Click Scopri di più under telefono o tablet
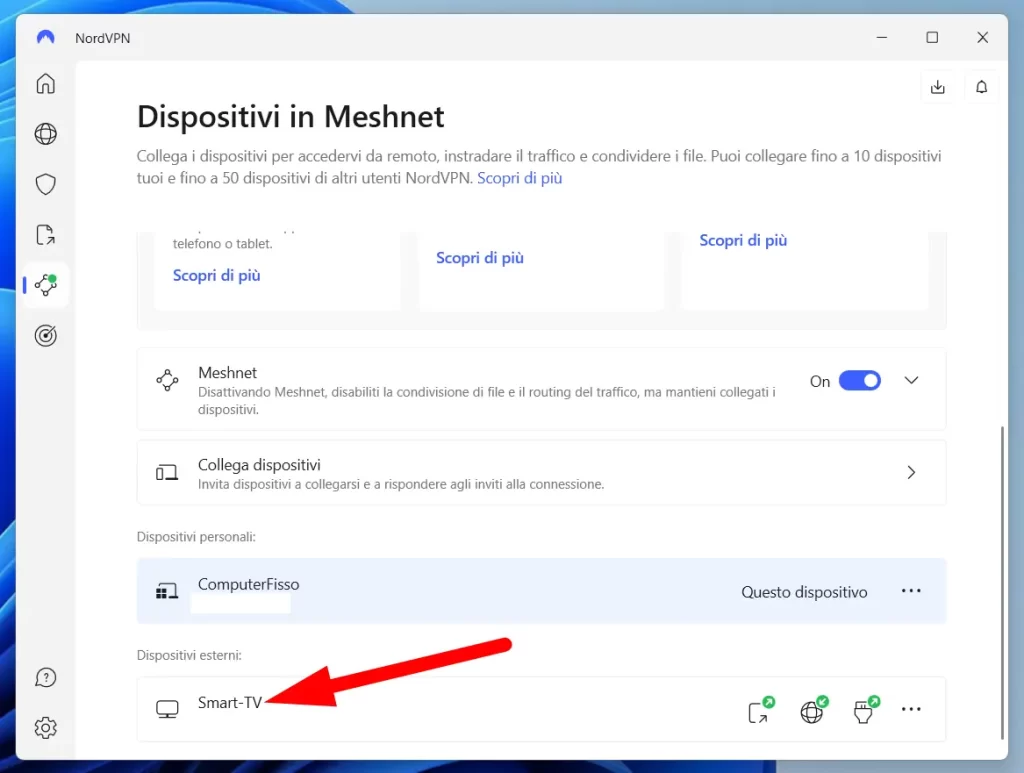Image resolution: width=1024 pixels, height=773 pixels. coord(217,276)
